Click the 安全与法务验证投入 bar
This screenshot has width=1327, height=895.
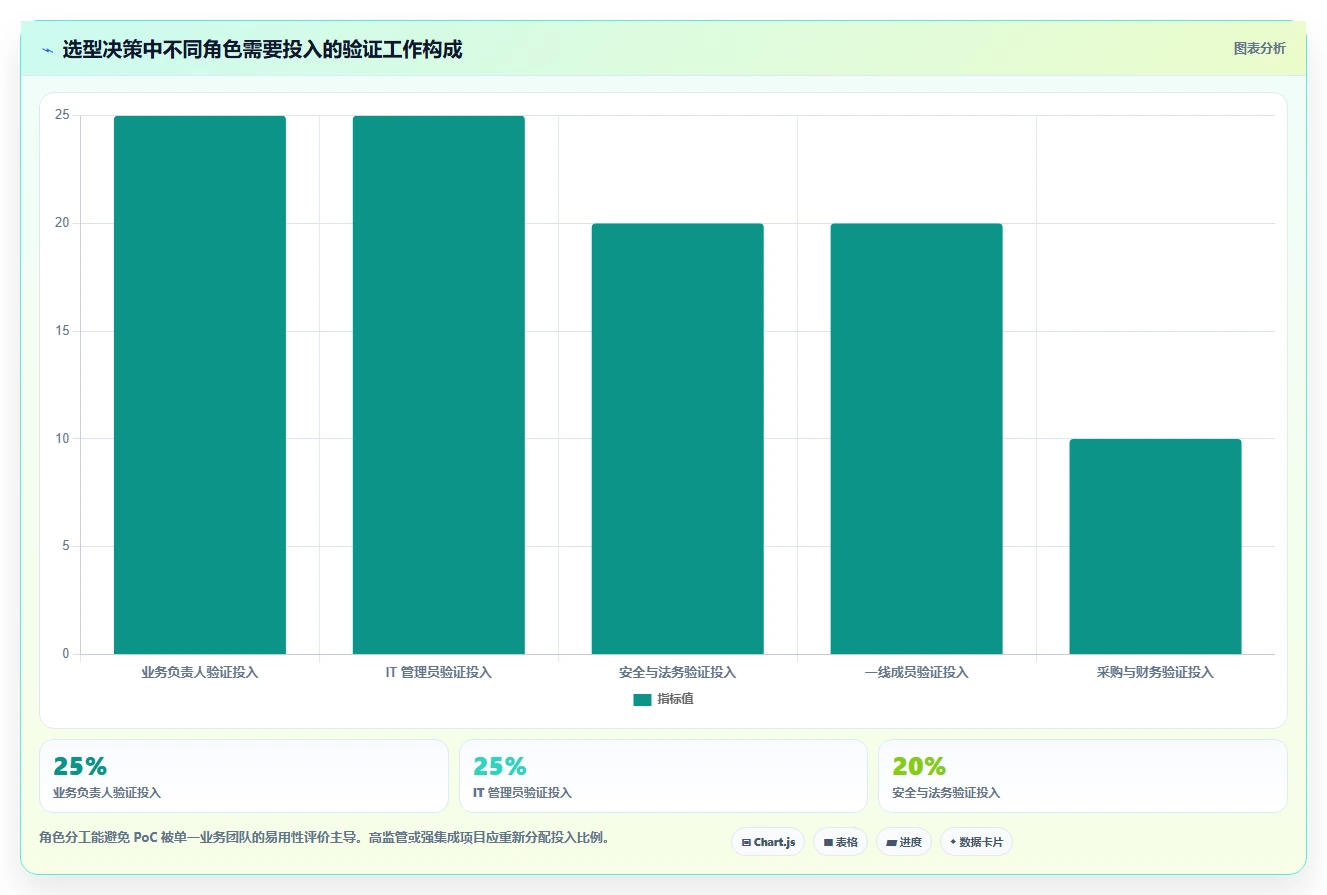click(678, 439)
